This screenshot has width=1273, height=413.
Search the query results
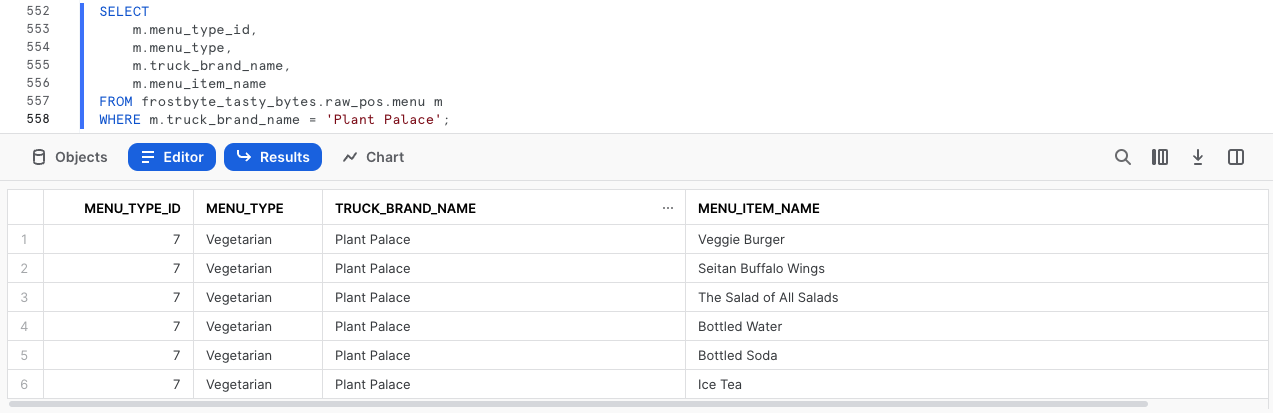click(x=1123, y=157)
